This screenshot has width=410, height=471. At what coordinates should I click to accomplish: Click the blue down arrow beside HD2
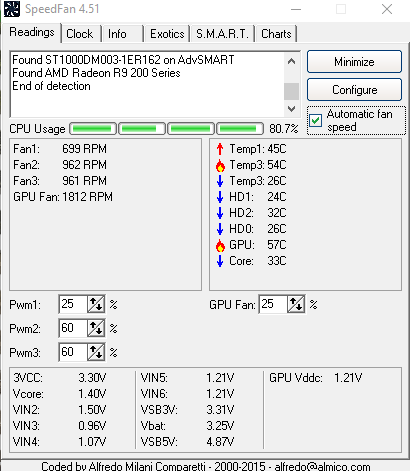click(x=220, y=213)
